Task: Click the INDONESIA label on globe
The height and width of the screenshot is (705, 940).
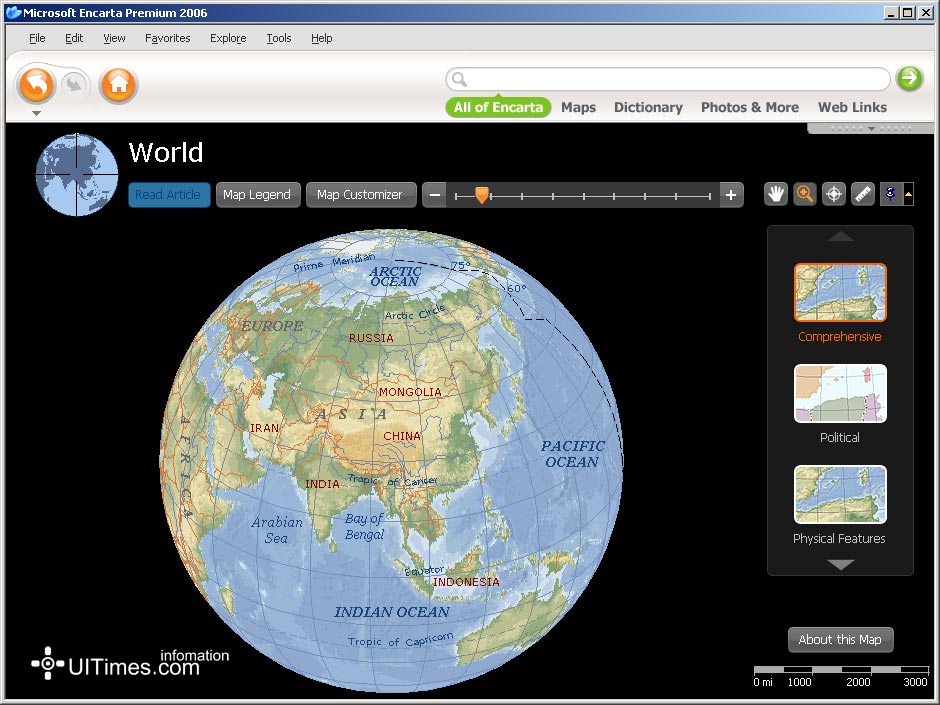Action: click(466, 582)
